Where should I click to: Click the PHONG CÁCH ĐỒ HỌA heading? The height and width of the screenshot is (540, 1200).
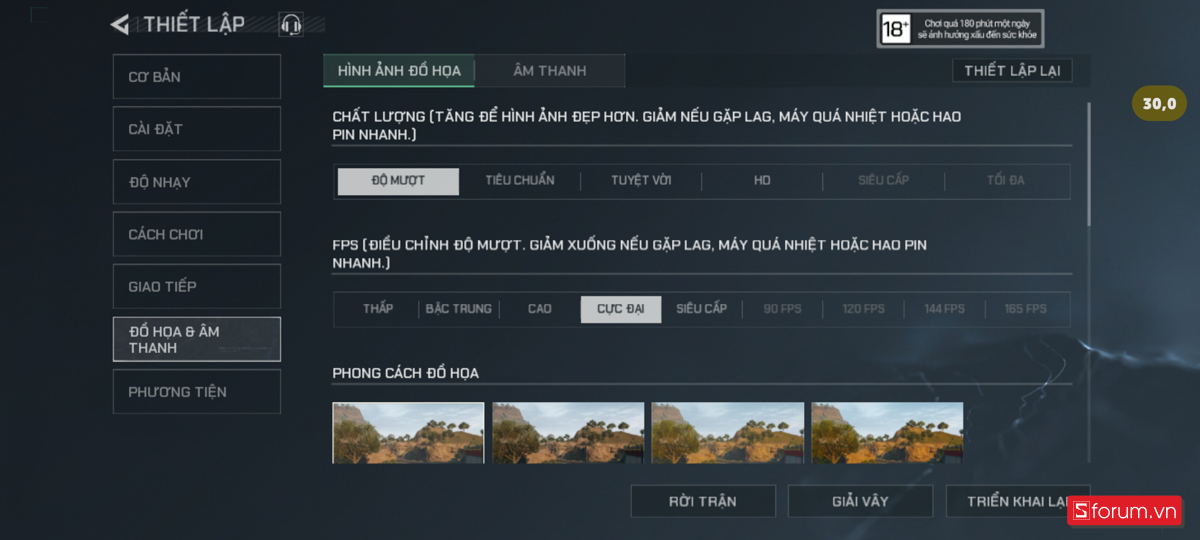click(406, 373)
